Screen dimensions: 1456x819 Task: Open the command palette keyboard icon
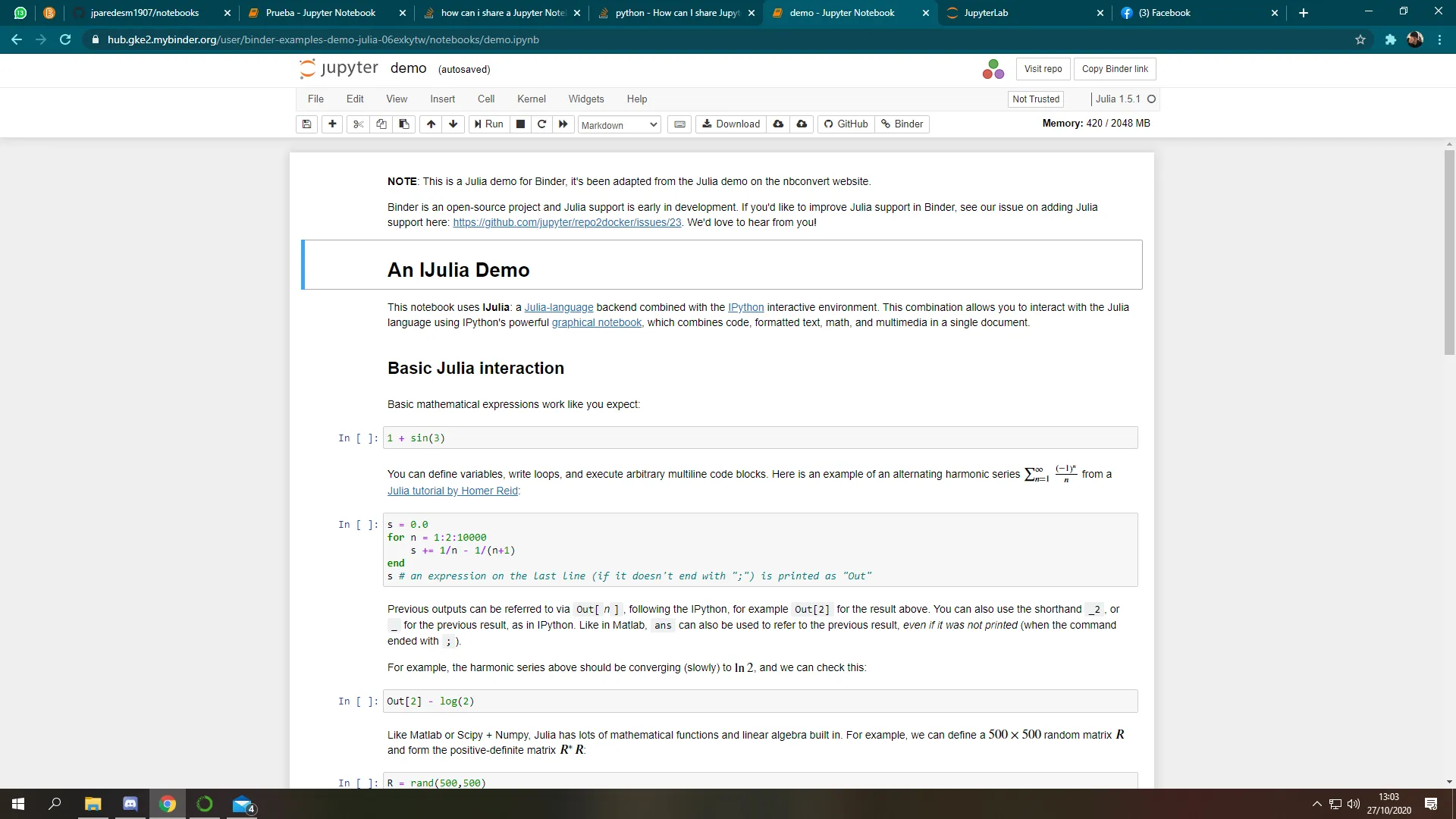[680, 124]
